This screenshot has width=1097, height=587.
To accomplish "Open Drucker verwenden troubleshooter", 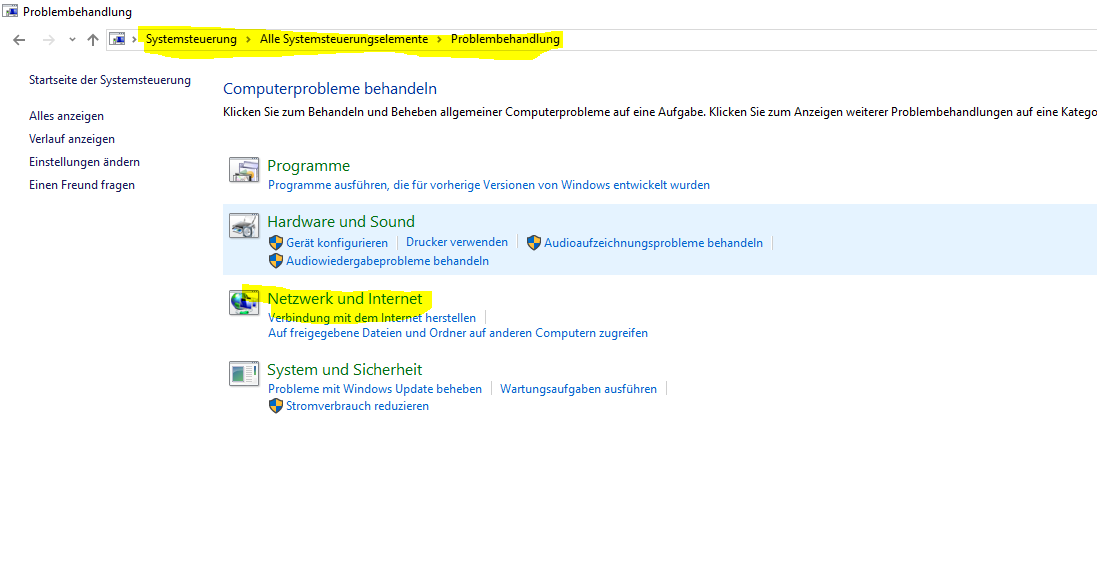I will 457,242.
